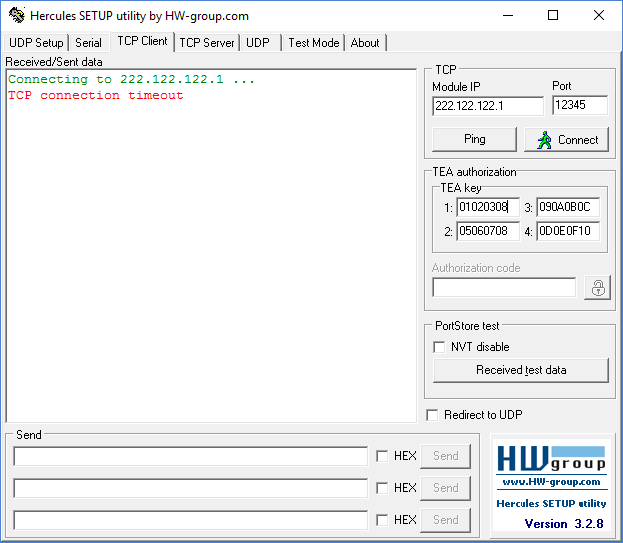Select the TCP Client tab
This screenshot has width=623, height=543.
tap(142, 41)
